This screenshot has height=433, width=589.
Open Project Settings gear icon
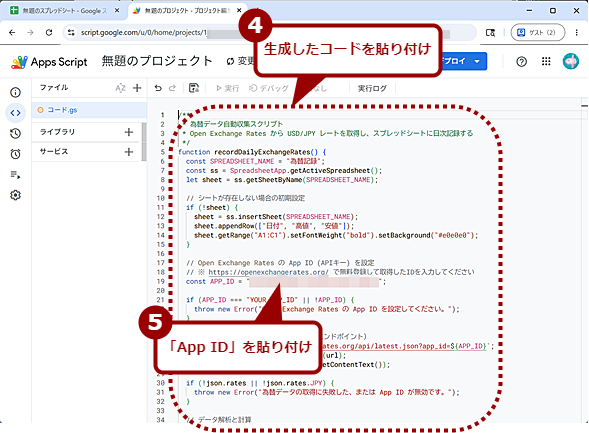pos(15,195)
